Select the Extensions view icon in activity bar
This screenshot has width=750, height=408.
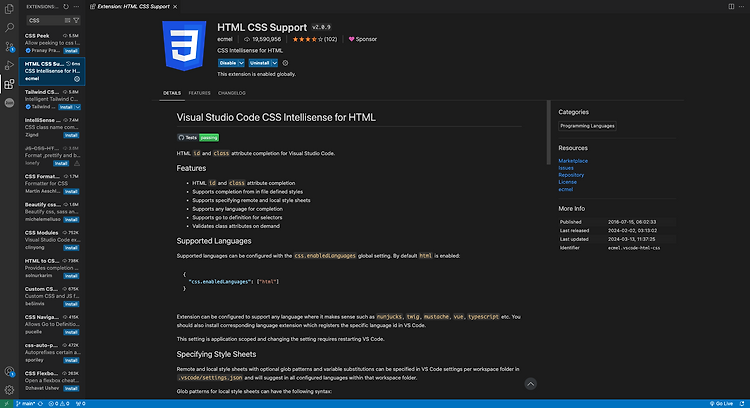coord(9,84)
